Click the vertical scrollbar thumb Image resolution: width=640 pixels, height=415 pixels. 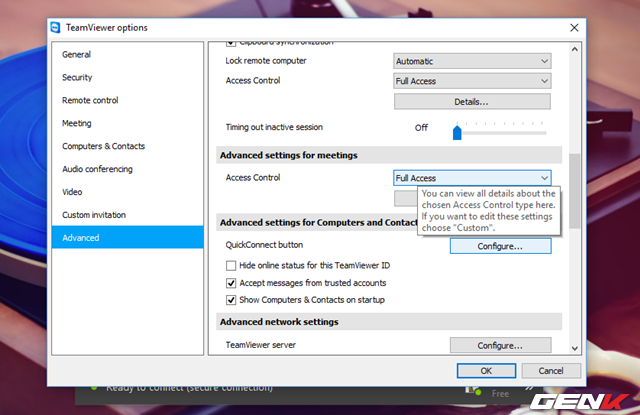click(x=575, y=191)
